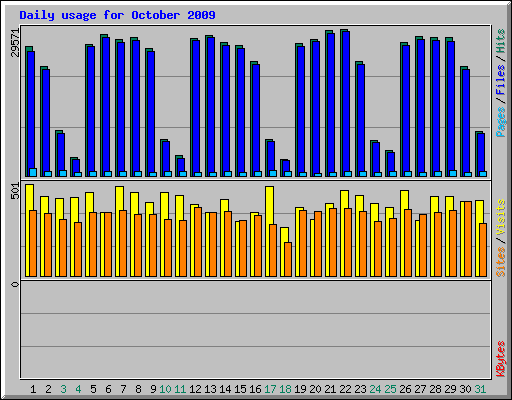512x400 pixels.
Task: Click day label 16 on the x-axis
Action: tap(255, 389)
